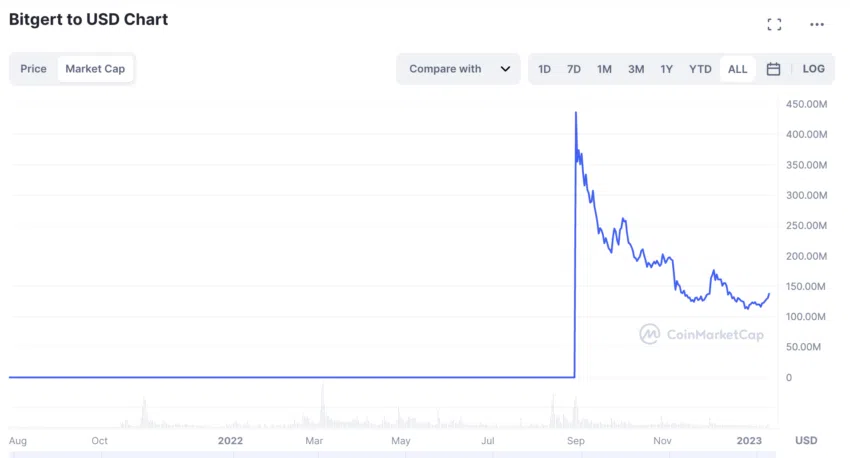Open the three-dots more options menu
This screenshot has width=850, height=458.
pos(817,24)
